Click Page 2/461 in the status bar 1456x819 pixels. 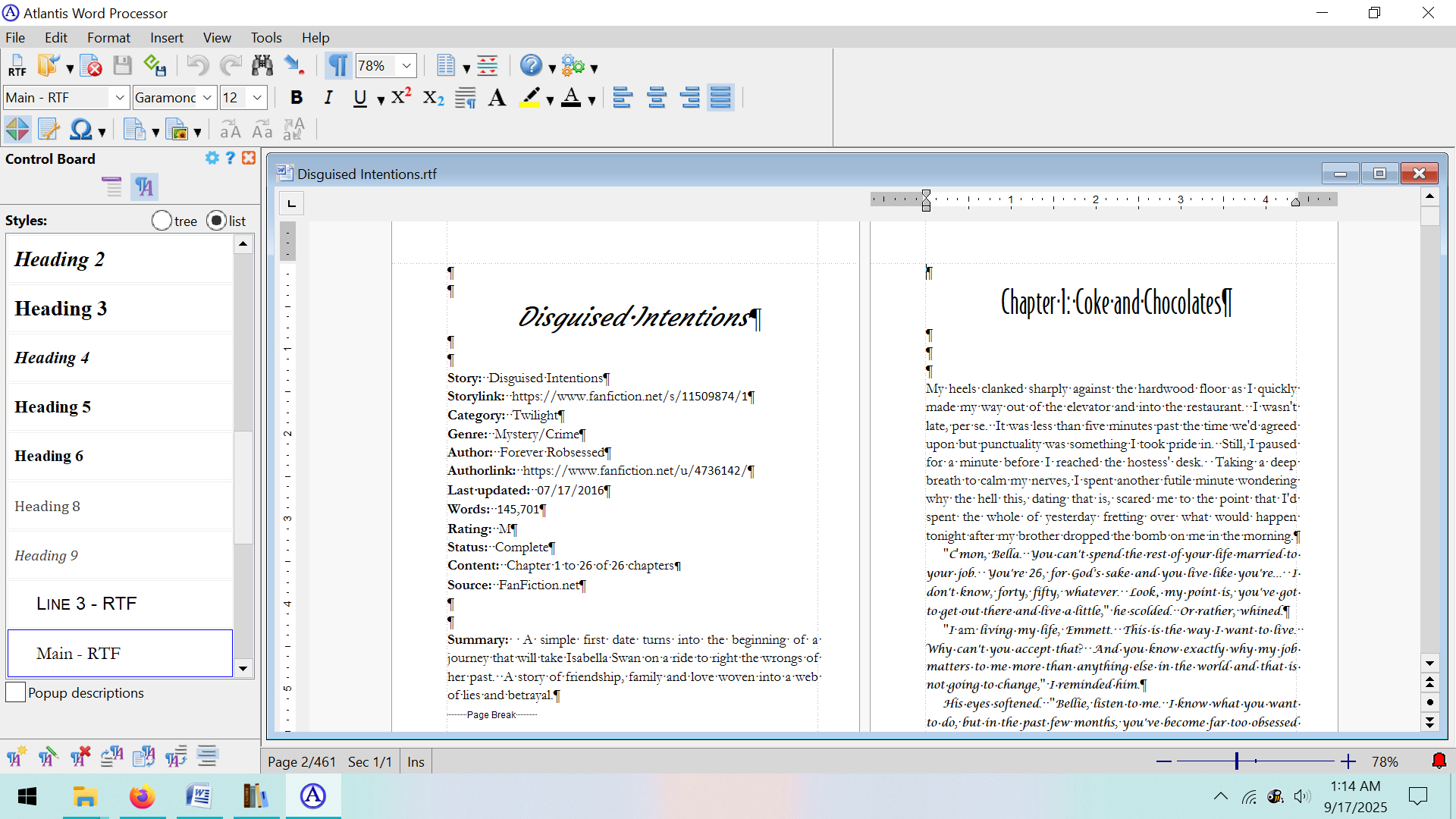point(301,761)
